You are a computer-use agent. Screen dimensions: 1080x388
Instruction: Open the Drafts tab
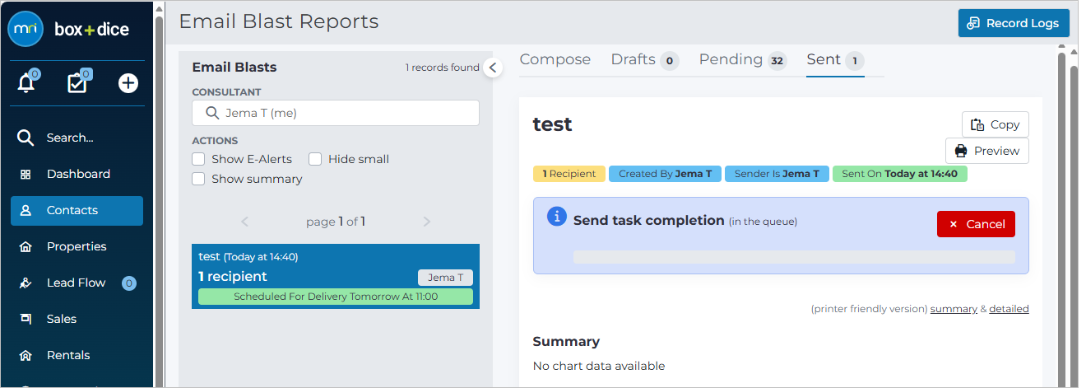coord(645,60)
